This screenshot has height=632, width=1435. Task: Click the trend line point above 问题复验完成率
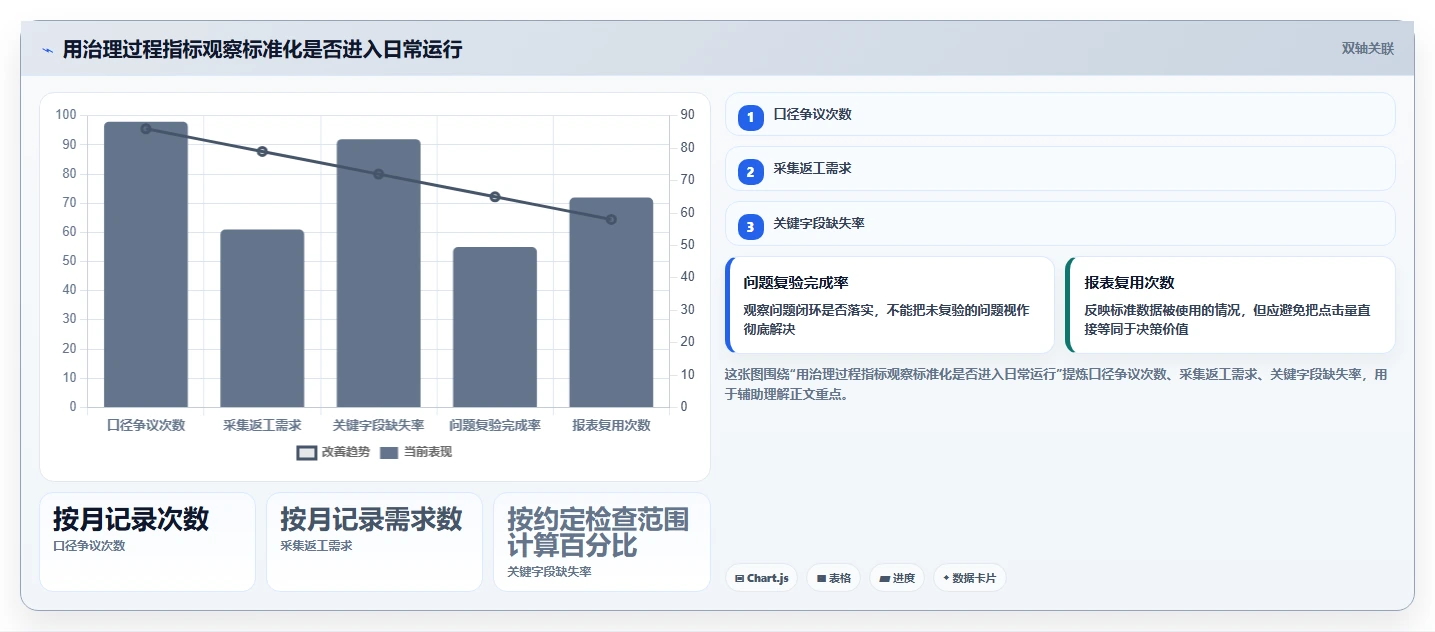pos(495,197)
